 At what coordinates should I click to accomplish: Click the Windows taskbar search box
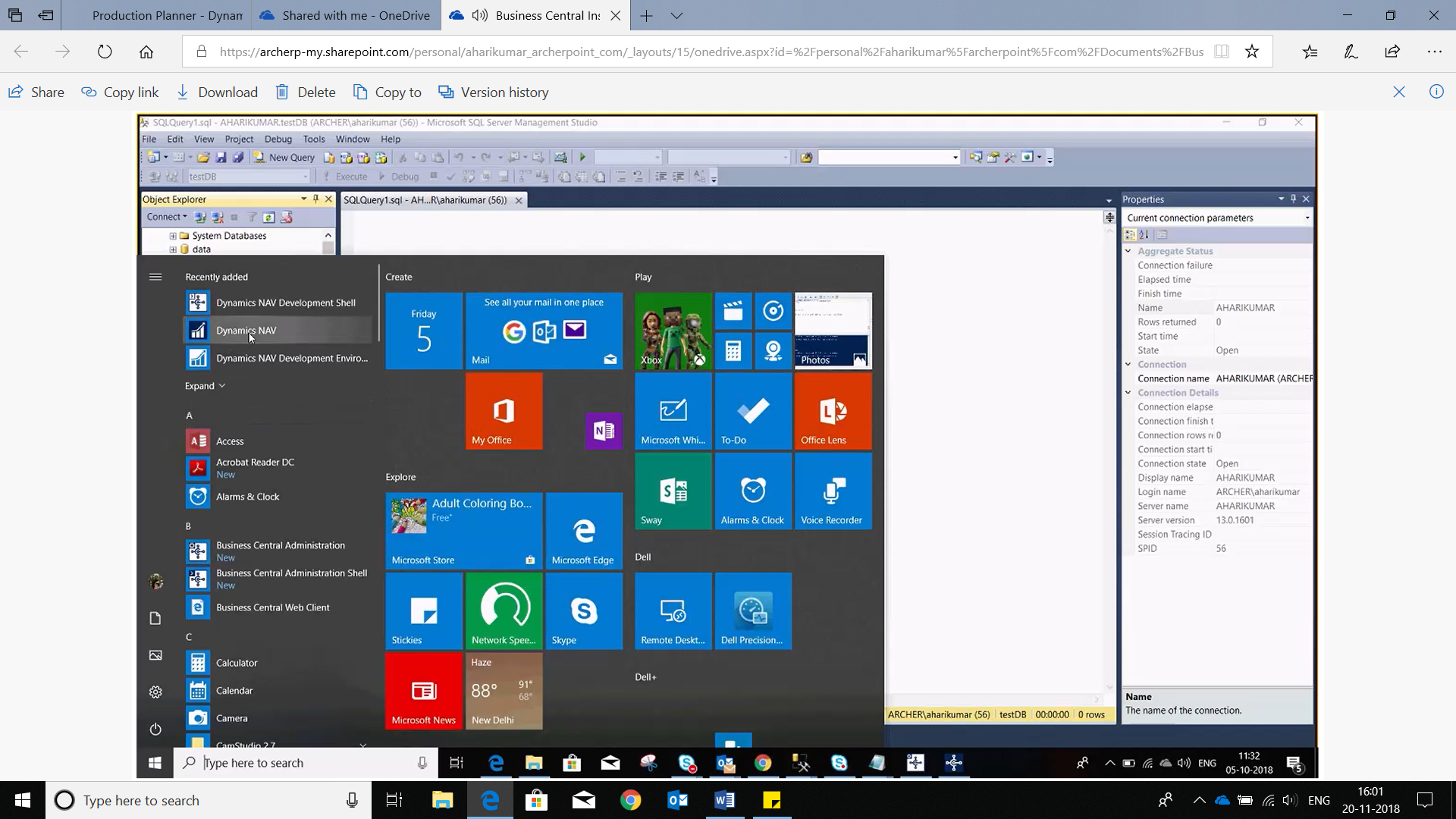(x=209, y=800)
